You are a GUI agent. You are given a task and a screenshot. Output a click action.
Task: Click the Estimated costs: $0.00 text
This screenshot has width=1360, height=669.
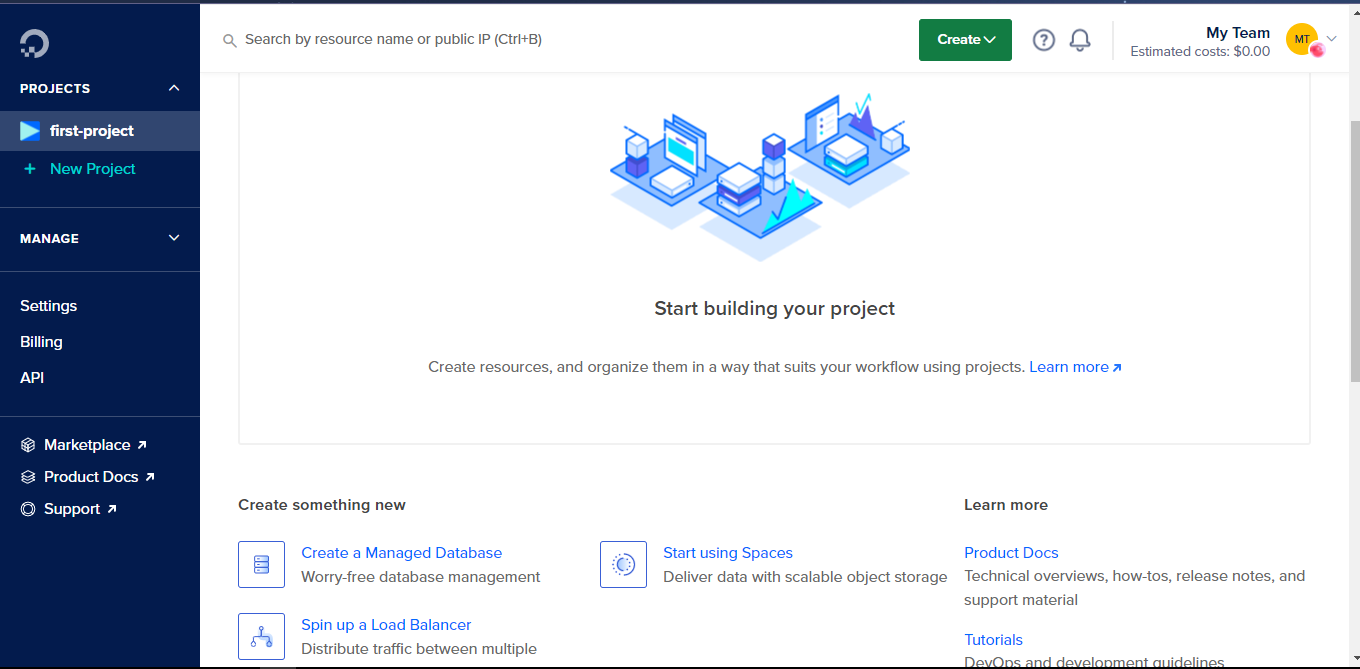(1200, 52)
